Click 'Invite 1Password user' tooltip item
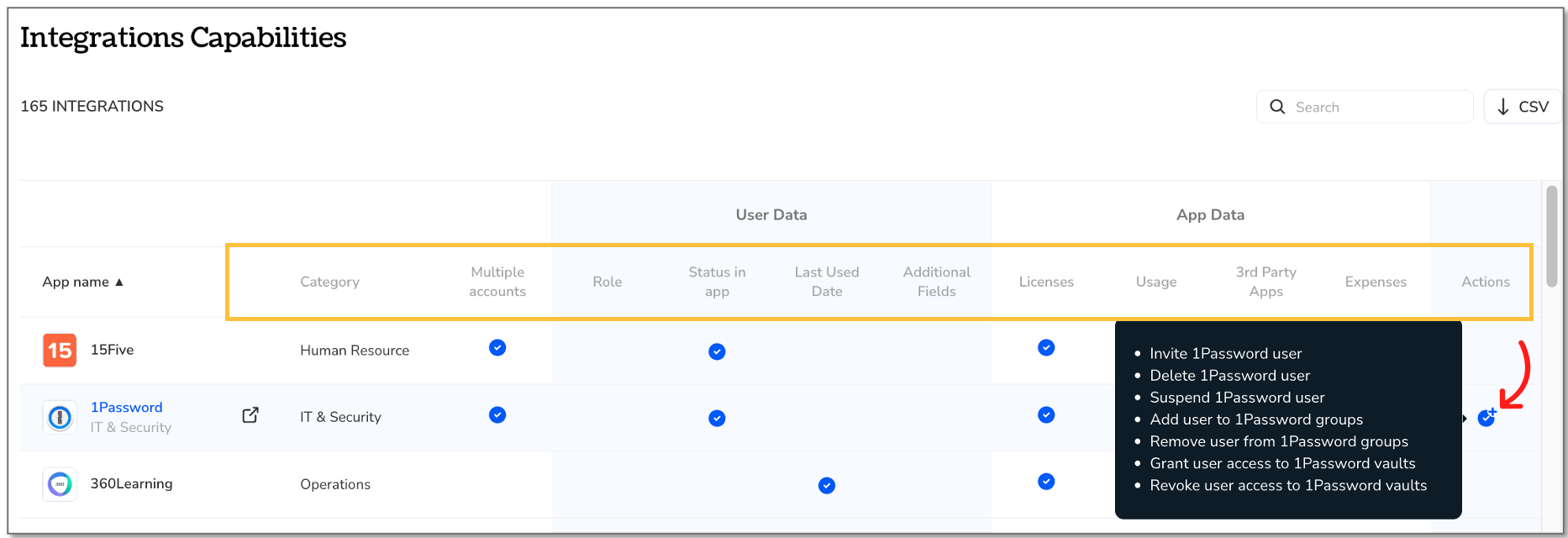The width and height of the screenshot is (1568, 538). tap(1226, 353)
